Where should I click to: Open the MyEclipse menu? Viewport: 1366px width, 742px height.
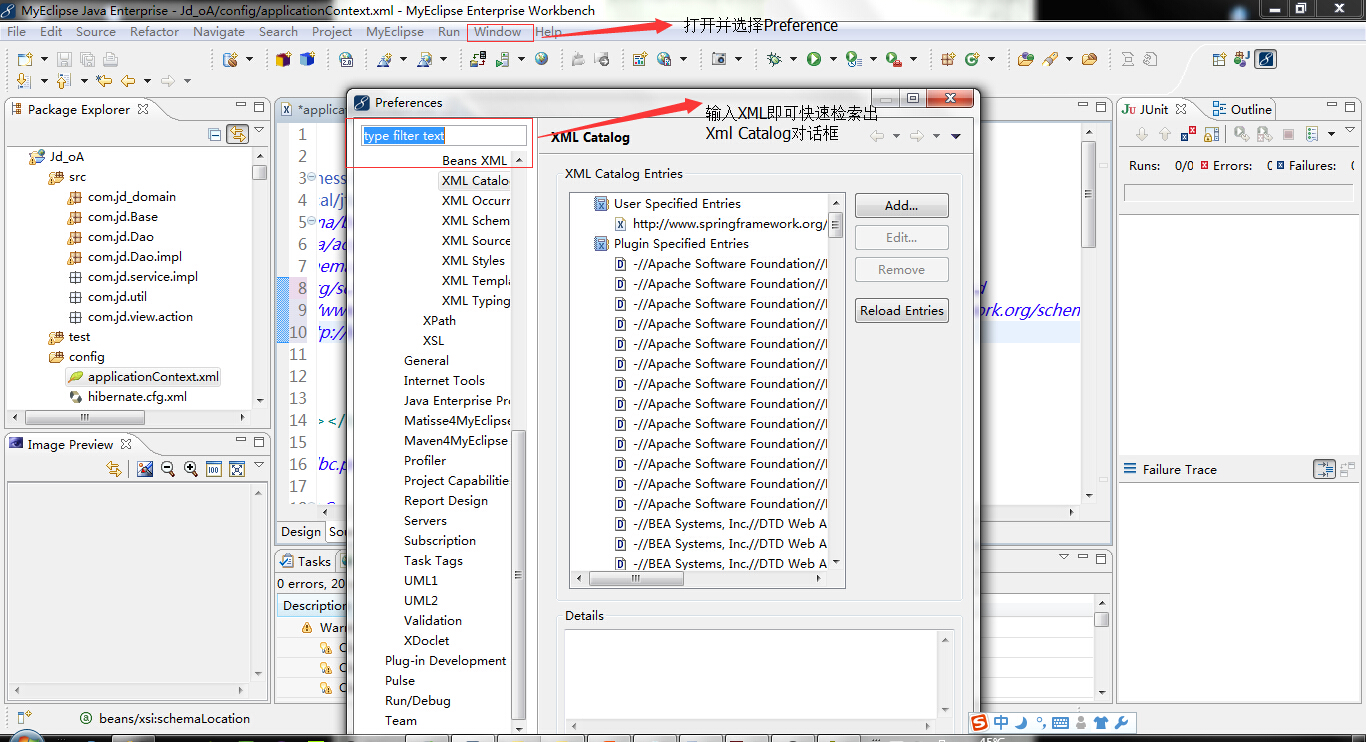pyautogui.click(x=395, y=32)
